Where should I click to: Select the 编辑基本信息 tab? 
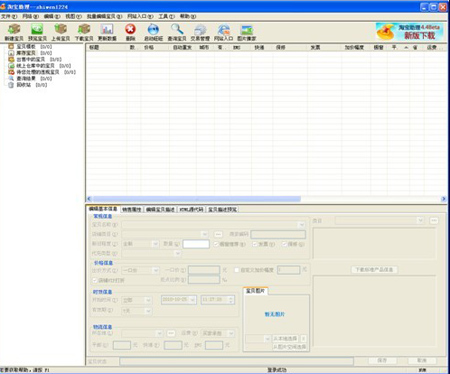point(103,209)
